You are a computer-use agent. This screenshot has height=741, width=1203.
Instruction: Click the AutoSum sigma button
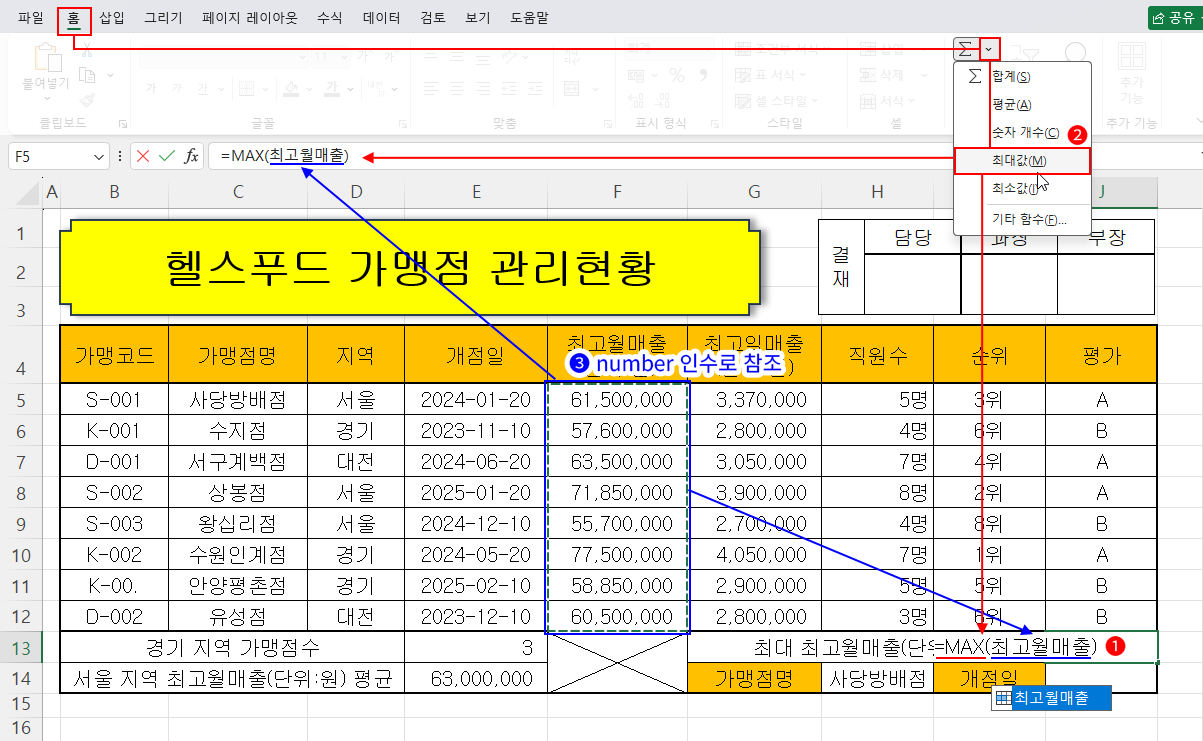point(965,48)
